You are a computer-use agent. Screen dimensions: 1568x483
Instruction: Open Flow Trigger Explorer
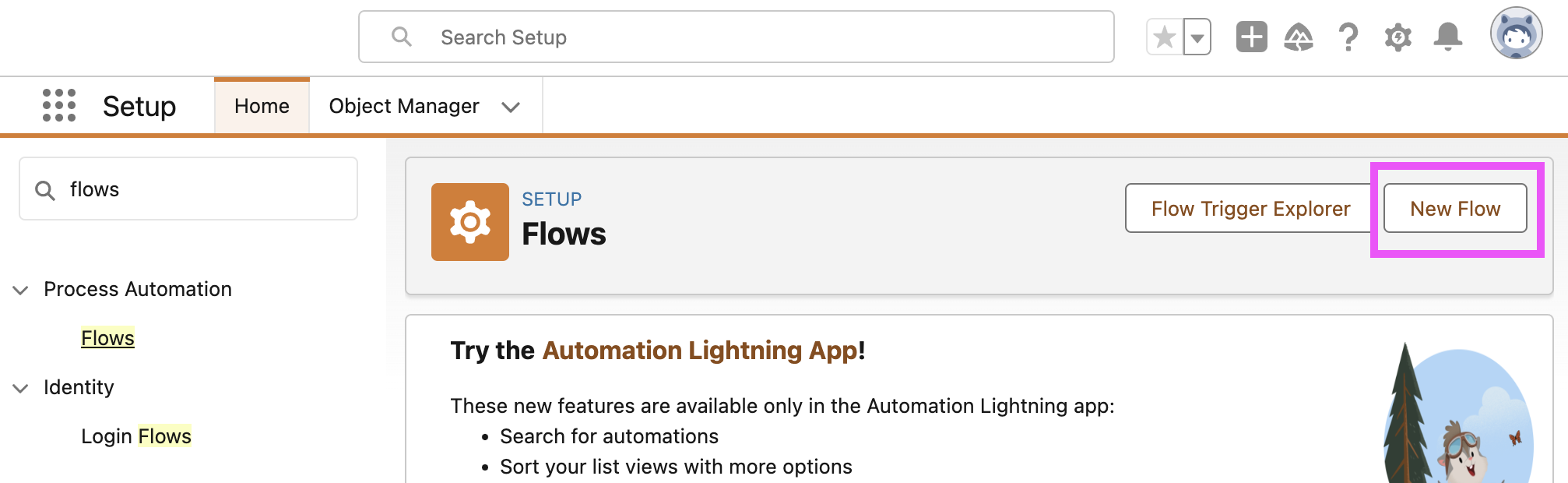click(1250, 209)
